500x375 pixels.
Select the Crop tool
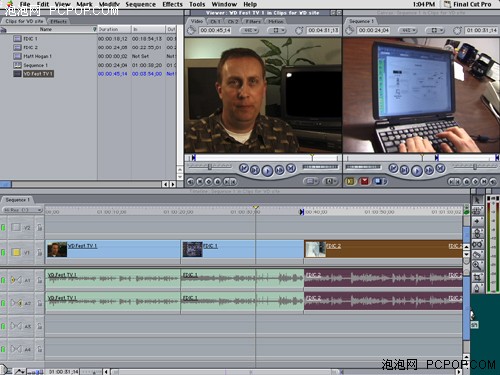click(x=477, y=277)
